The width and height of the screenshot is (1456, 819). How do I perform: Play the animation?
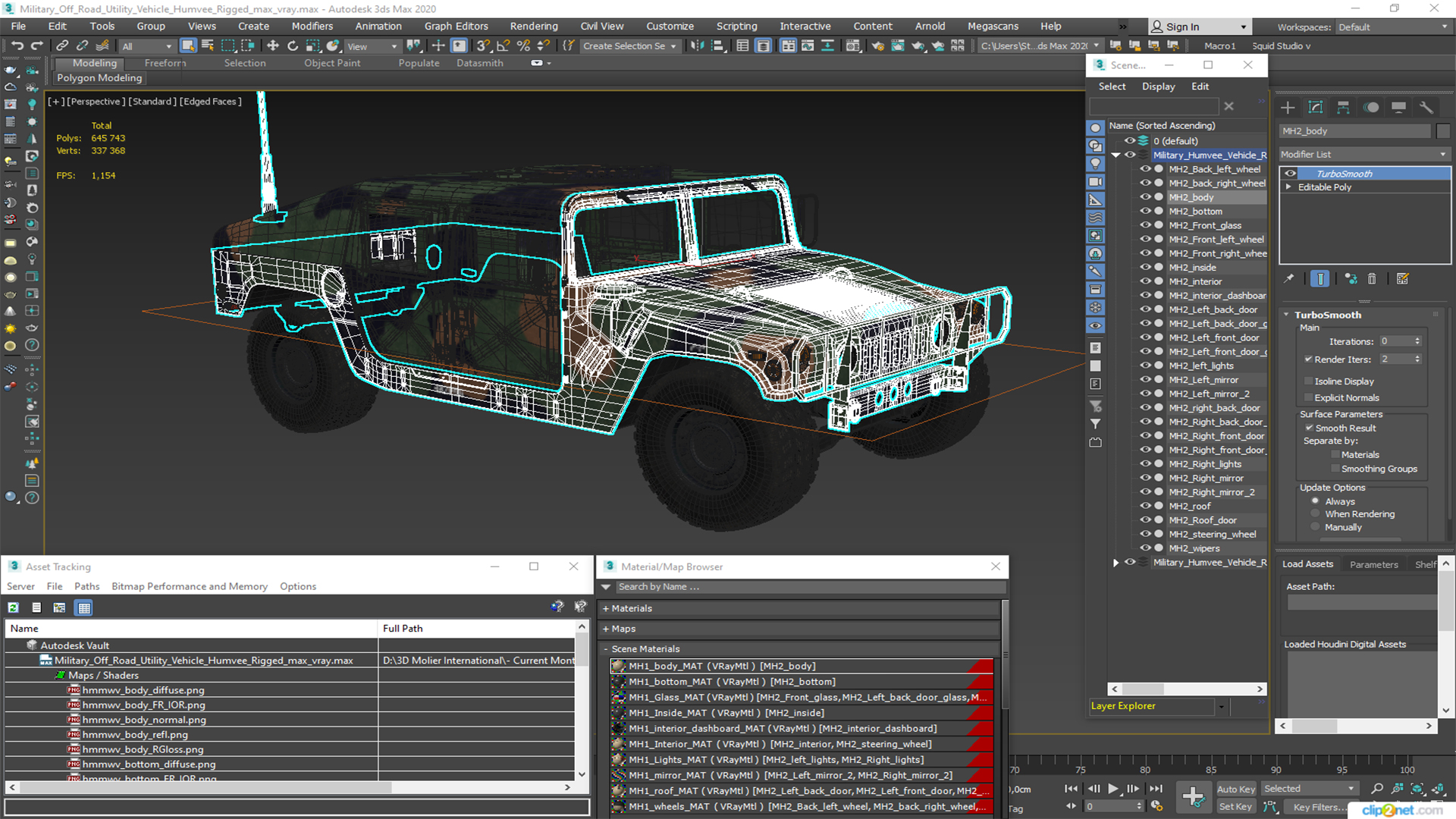tap(1112, 789)
